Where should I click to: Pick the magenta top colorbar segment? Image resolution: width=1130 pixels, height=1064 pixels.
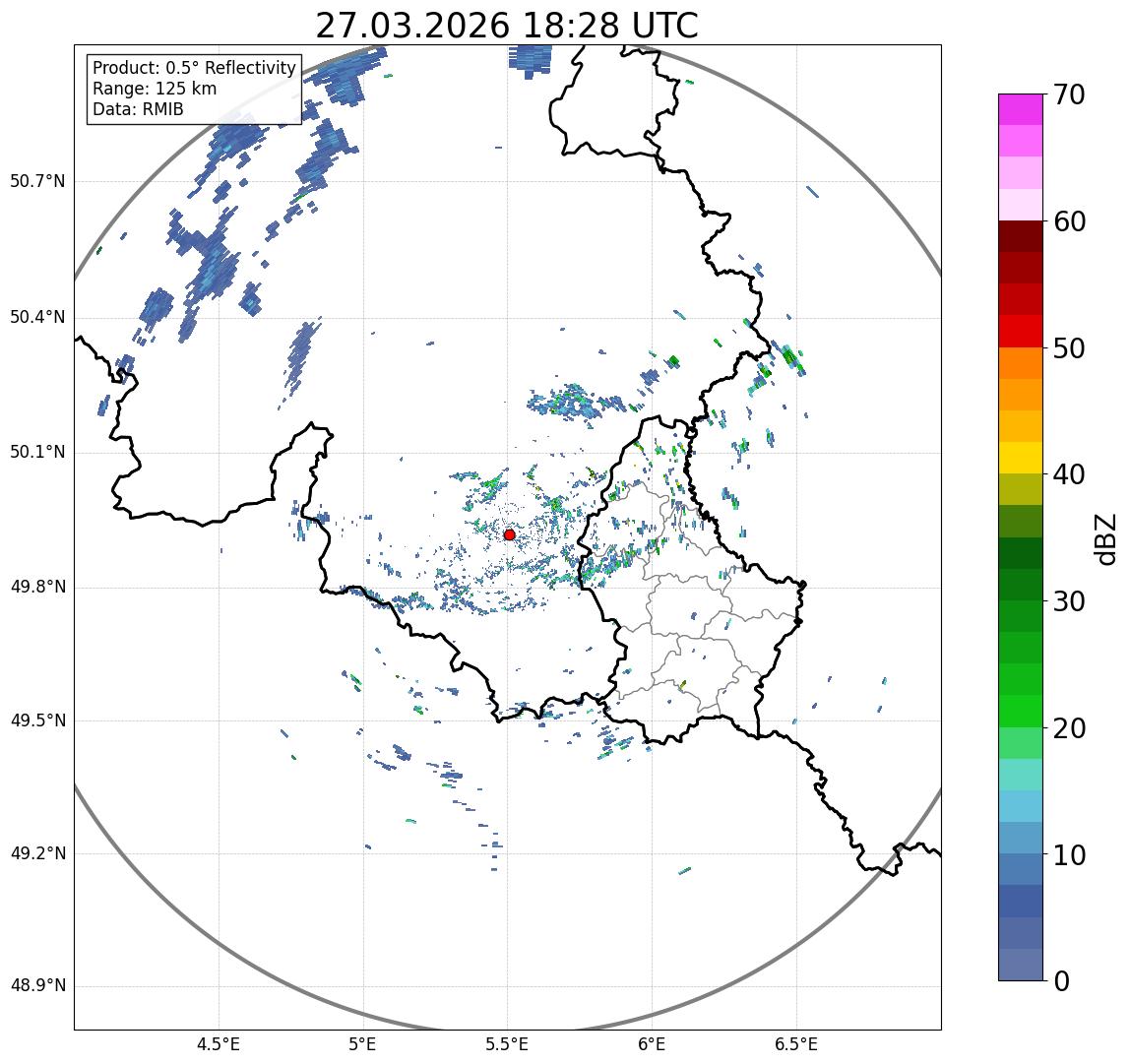pos(1021,109)
